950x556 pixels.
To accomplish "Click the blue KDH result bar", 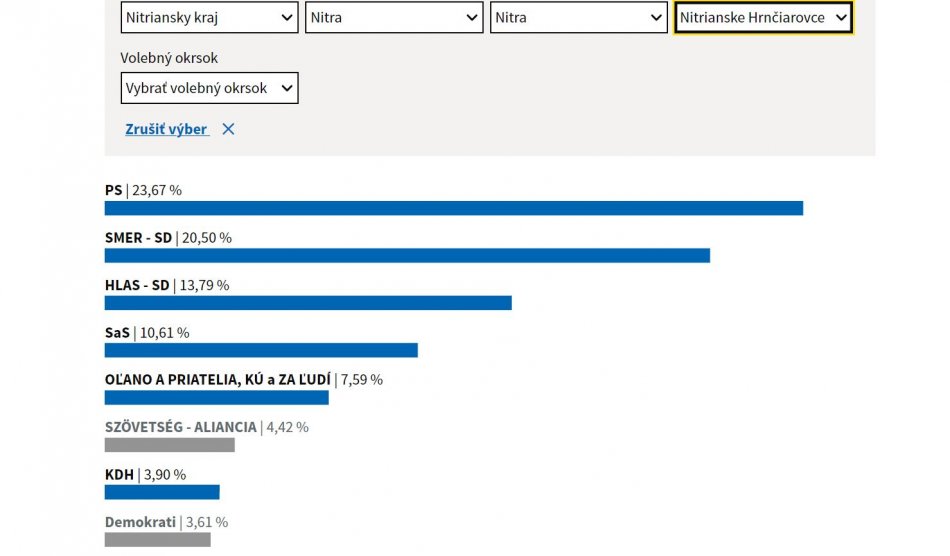I will tap(162, 492).
